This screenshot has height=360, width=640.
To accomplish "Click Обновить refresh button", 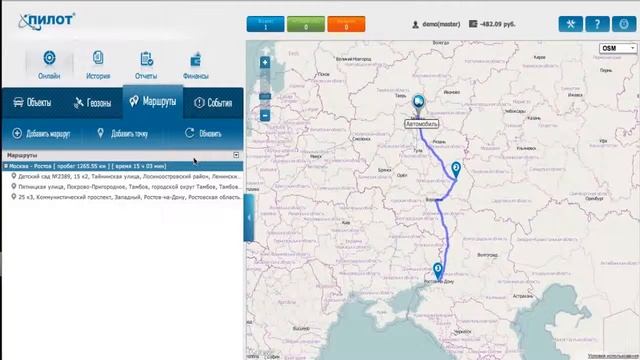I will pos(203,133).
